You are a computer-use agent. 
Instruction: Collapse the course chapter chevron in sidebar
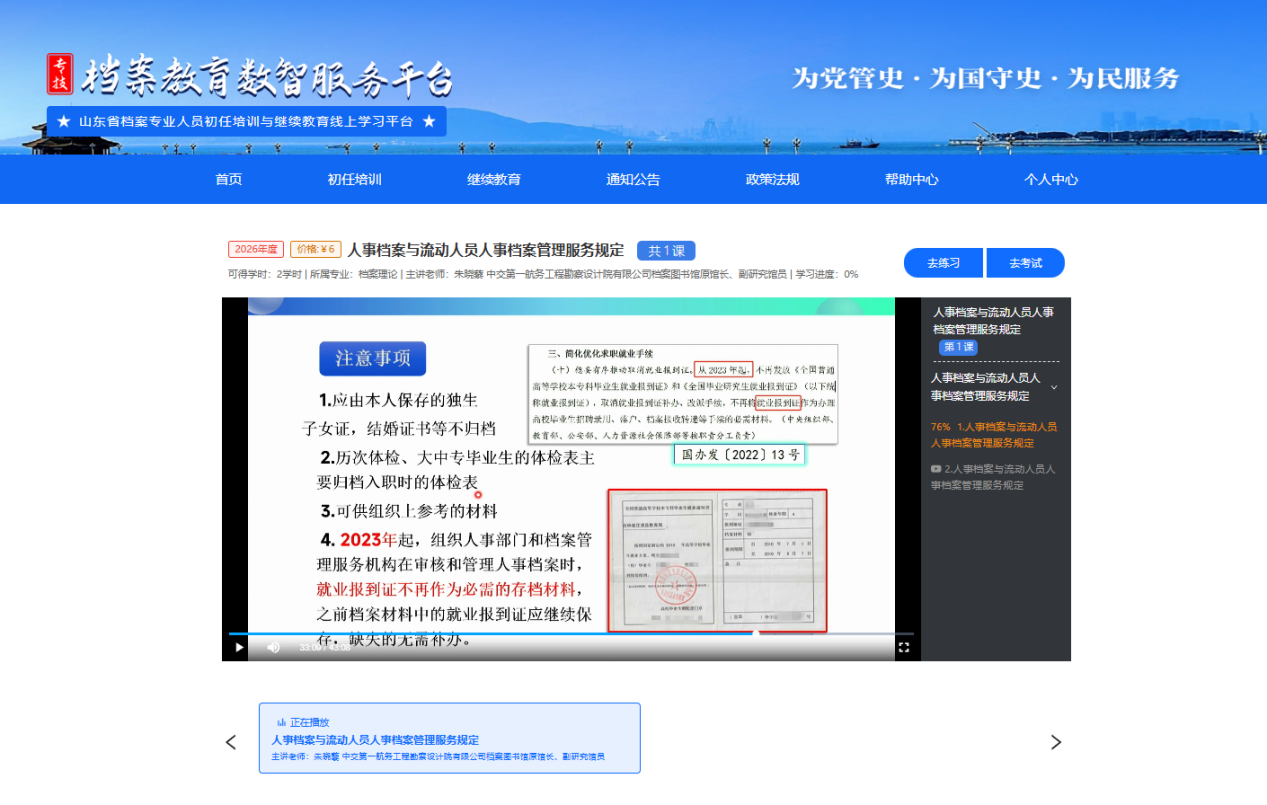[1054, 387]
